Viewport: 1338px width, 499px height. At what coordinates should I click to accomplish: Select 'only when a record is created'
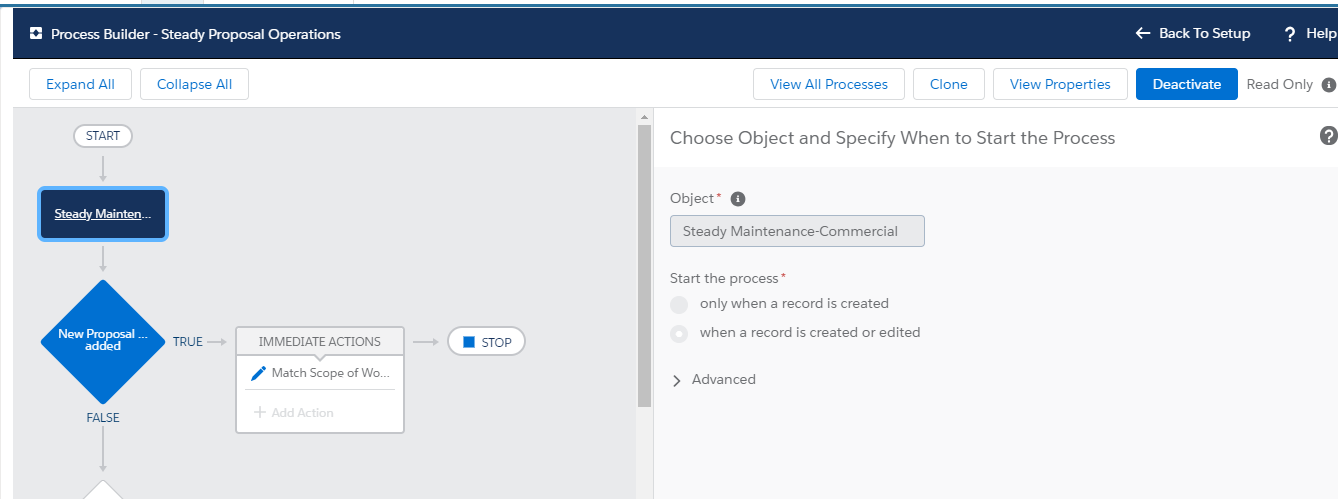679,304
